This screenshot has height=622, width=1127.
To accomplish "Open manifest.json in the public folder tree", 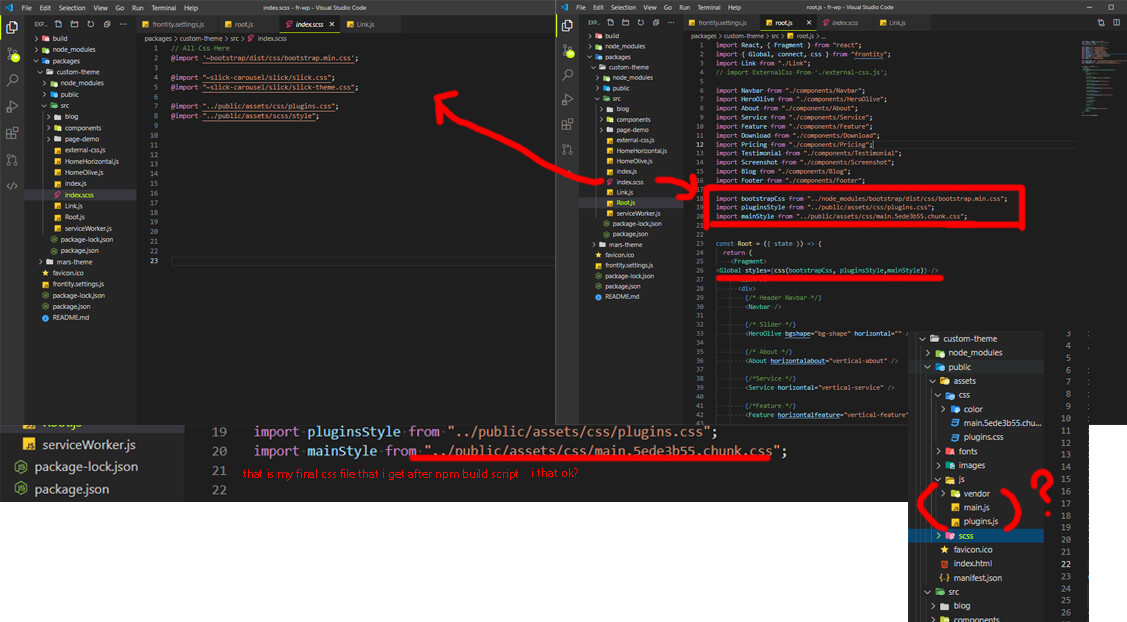I will [x=977, y=578].
